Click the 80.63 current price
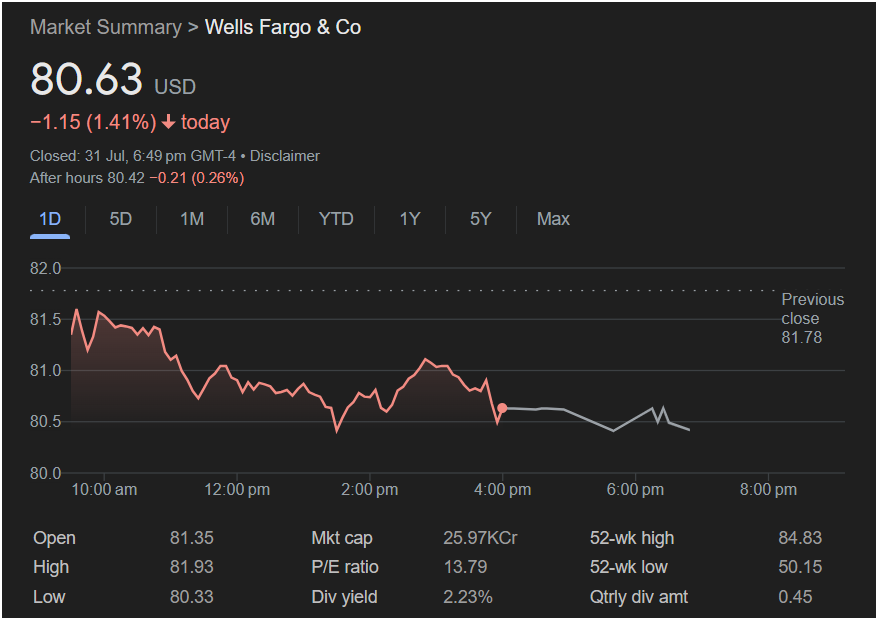The width and height of the screenshot is (878, 620). click(86, 78)
